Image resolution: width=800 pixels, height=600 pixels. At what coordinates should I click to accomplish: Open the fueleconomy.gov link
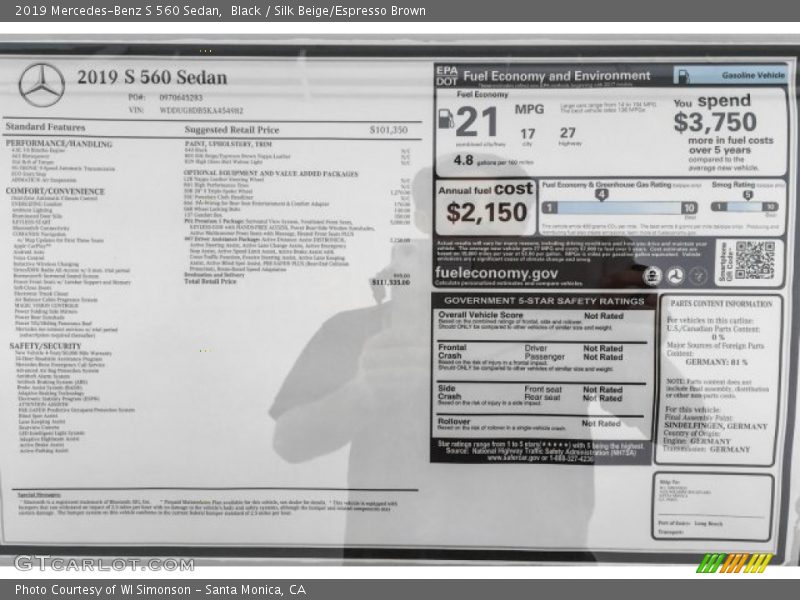[x=496, y=273]
